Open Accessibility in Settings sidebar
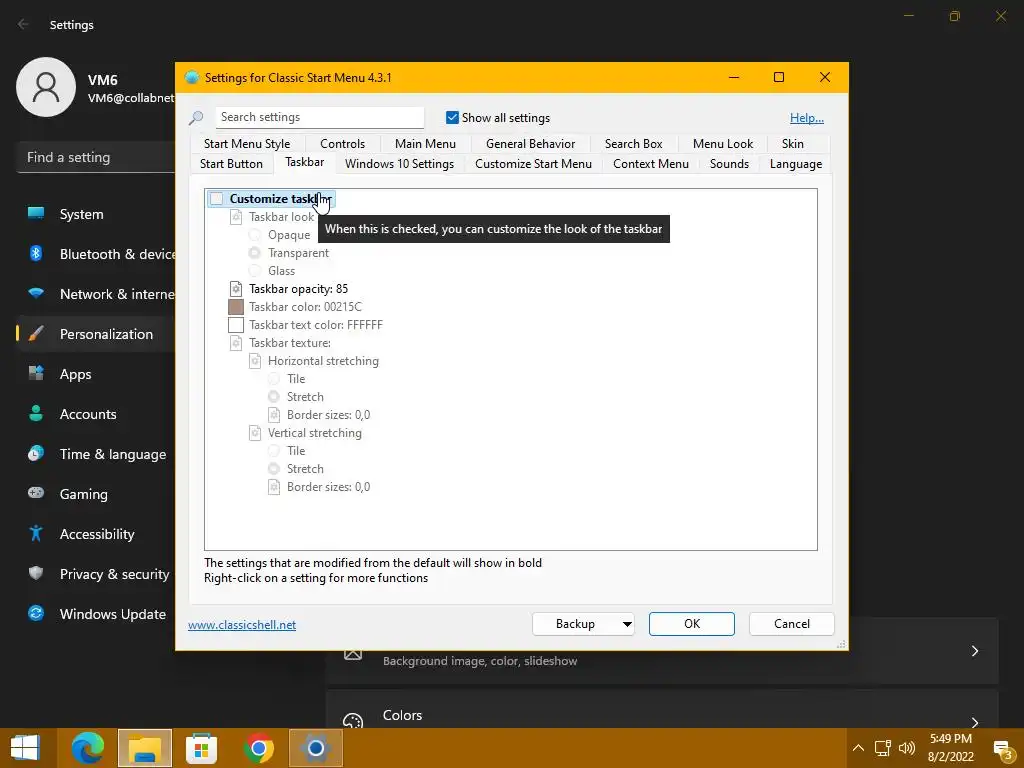This screenshot has height=768, width=1024. coord(97,534)
